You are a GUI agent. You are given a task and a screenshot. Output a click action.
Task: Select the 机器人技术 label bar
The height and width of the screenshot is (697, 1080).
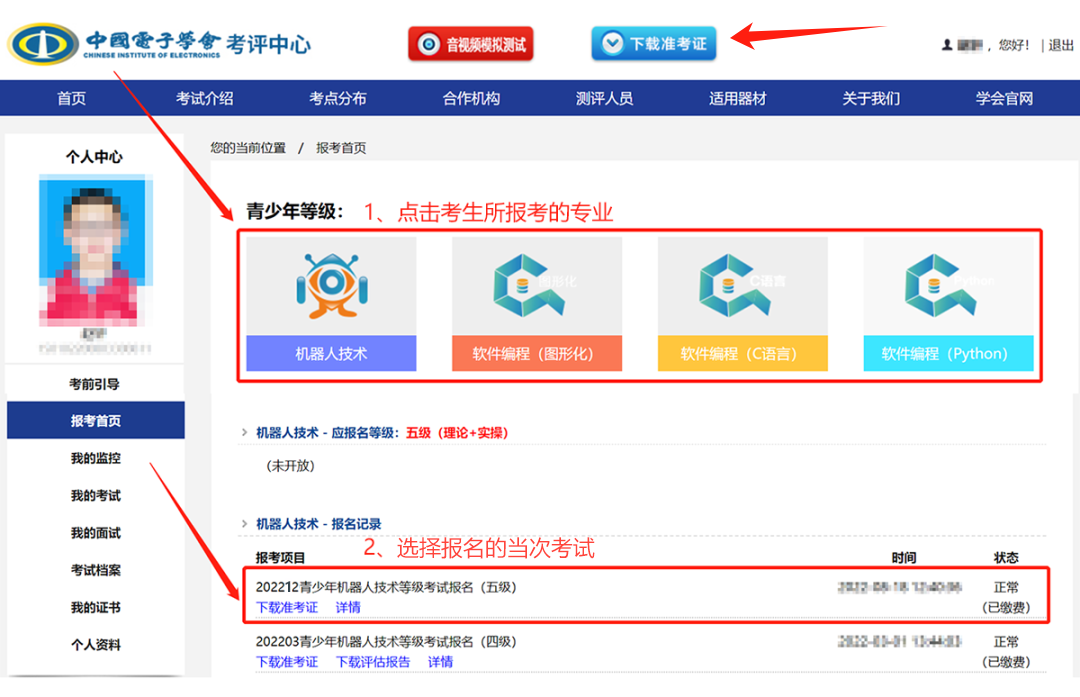(331, 353)
